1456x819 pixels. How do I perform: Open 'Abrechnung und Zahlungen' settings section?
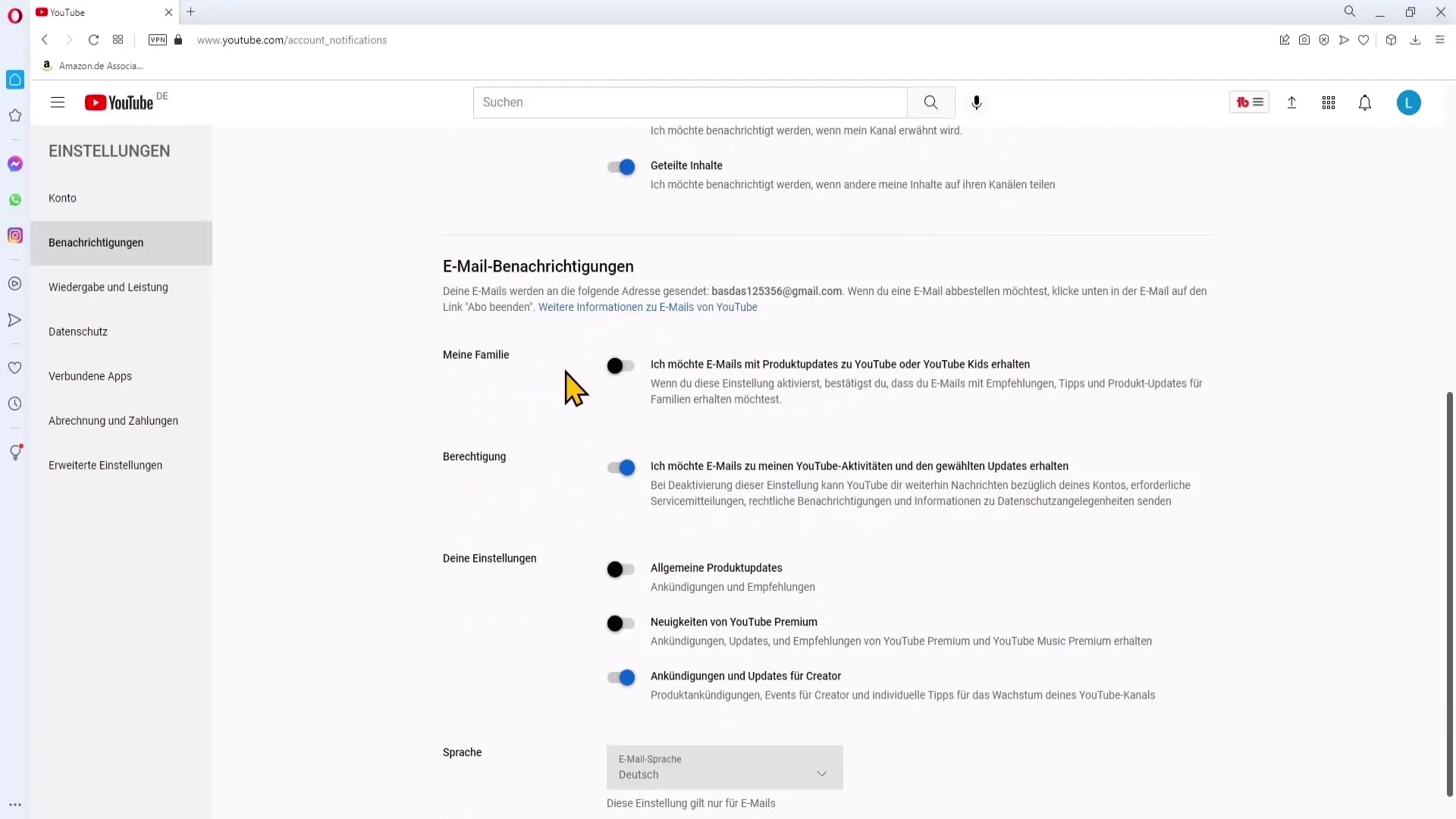113,421
